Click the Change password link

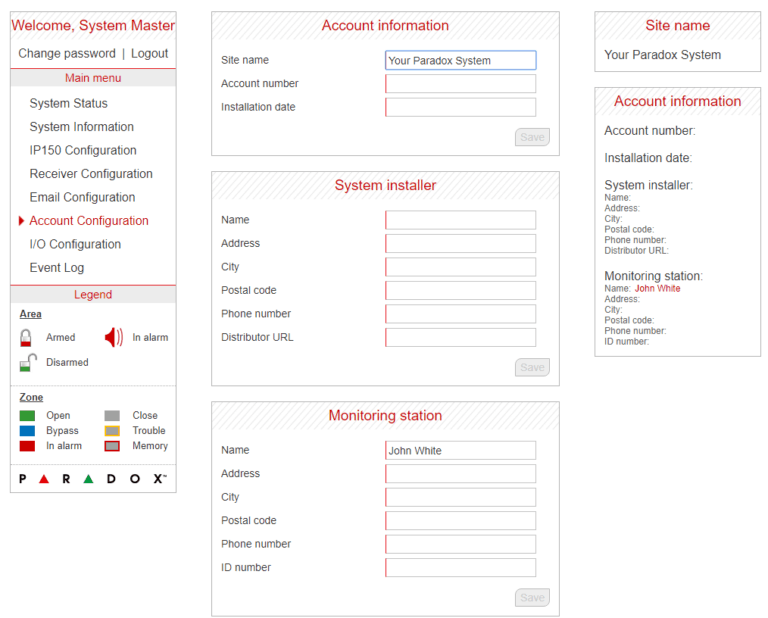click(x=67, y=53)
